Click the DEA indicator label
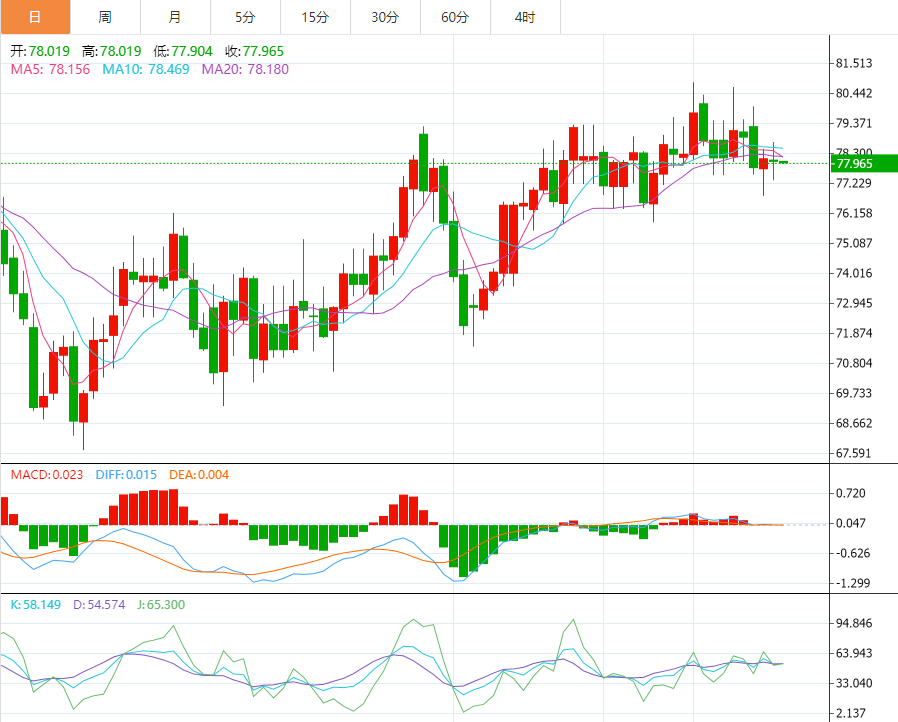 pos(199,474)
